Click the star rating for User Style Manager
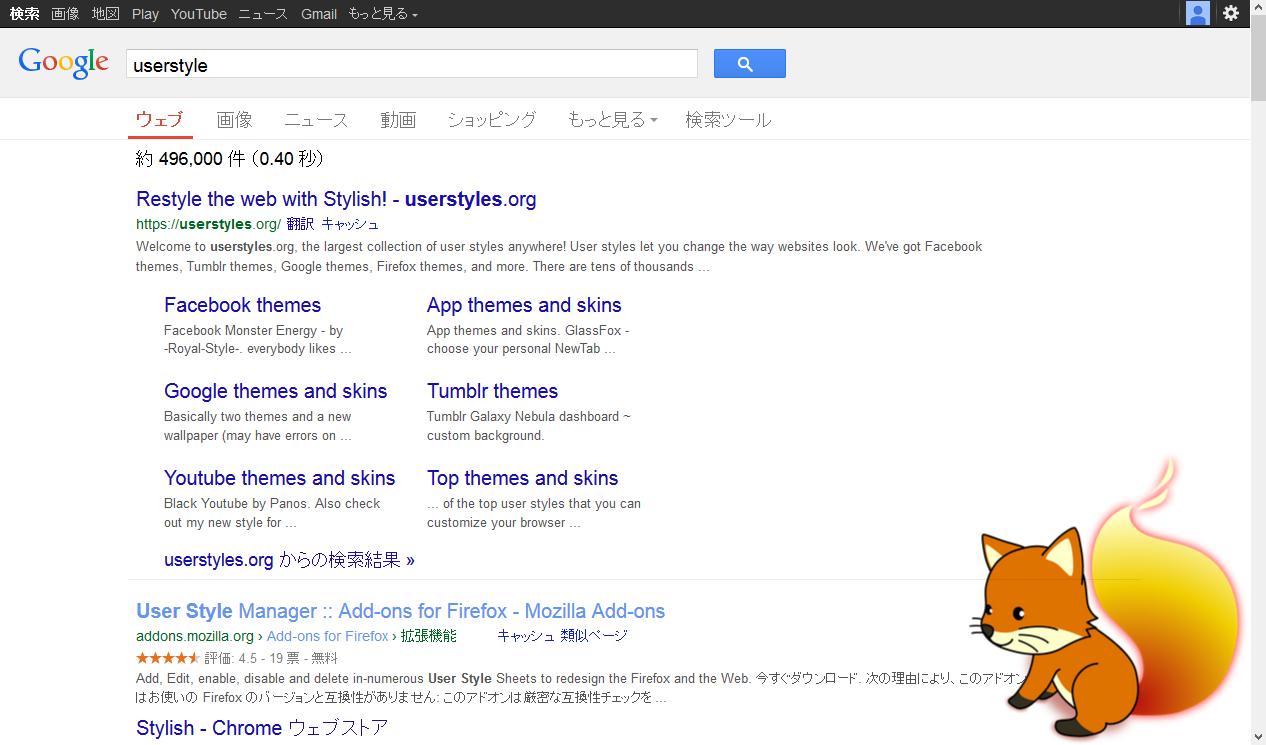Screen dimensions: 1266x745 pyautogui.click(x=168, y=657)
